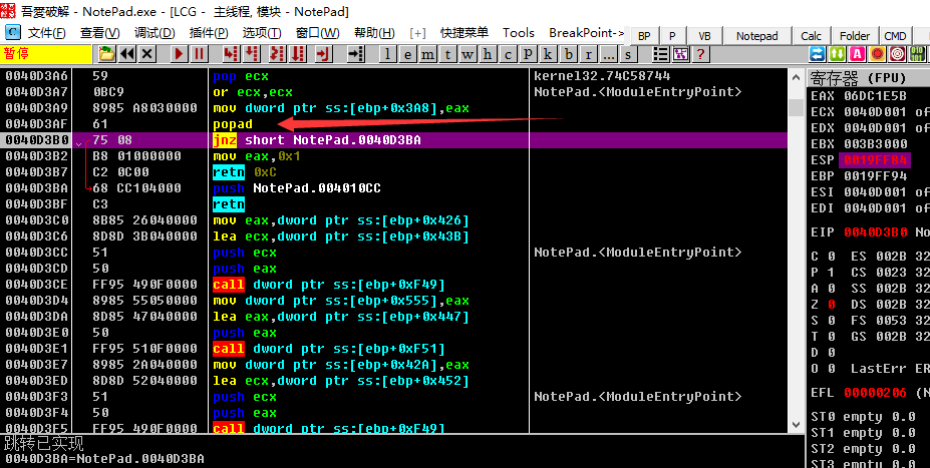930x468 pixels.
Task: Click the 寄存器 (FPU) registers header
Action: [x=856, y=77]
